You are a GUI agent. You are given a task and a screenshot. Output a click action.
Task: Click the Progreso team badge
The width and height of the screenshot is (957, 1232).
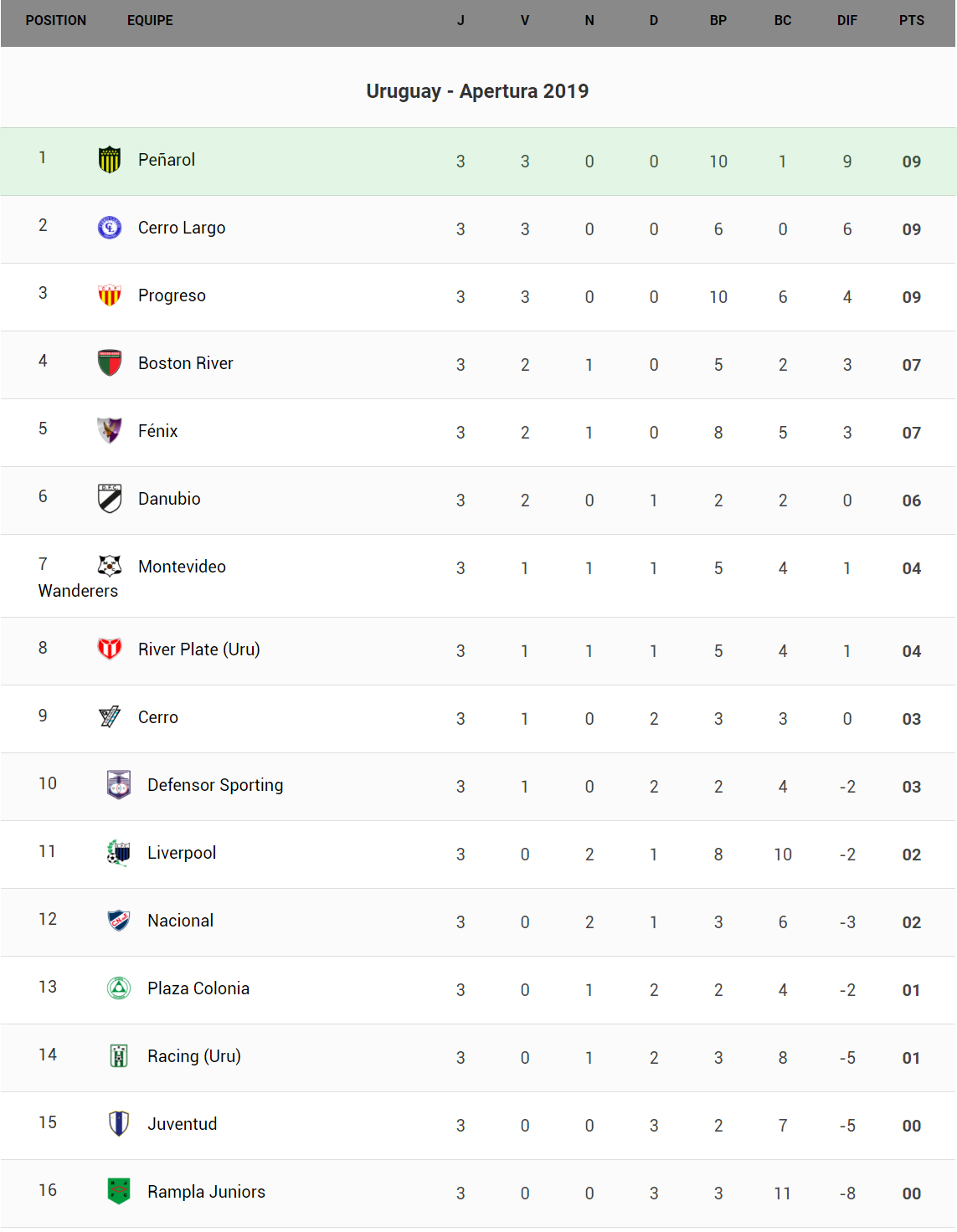click(110, 295)
